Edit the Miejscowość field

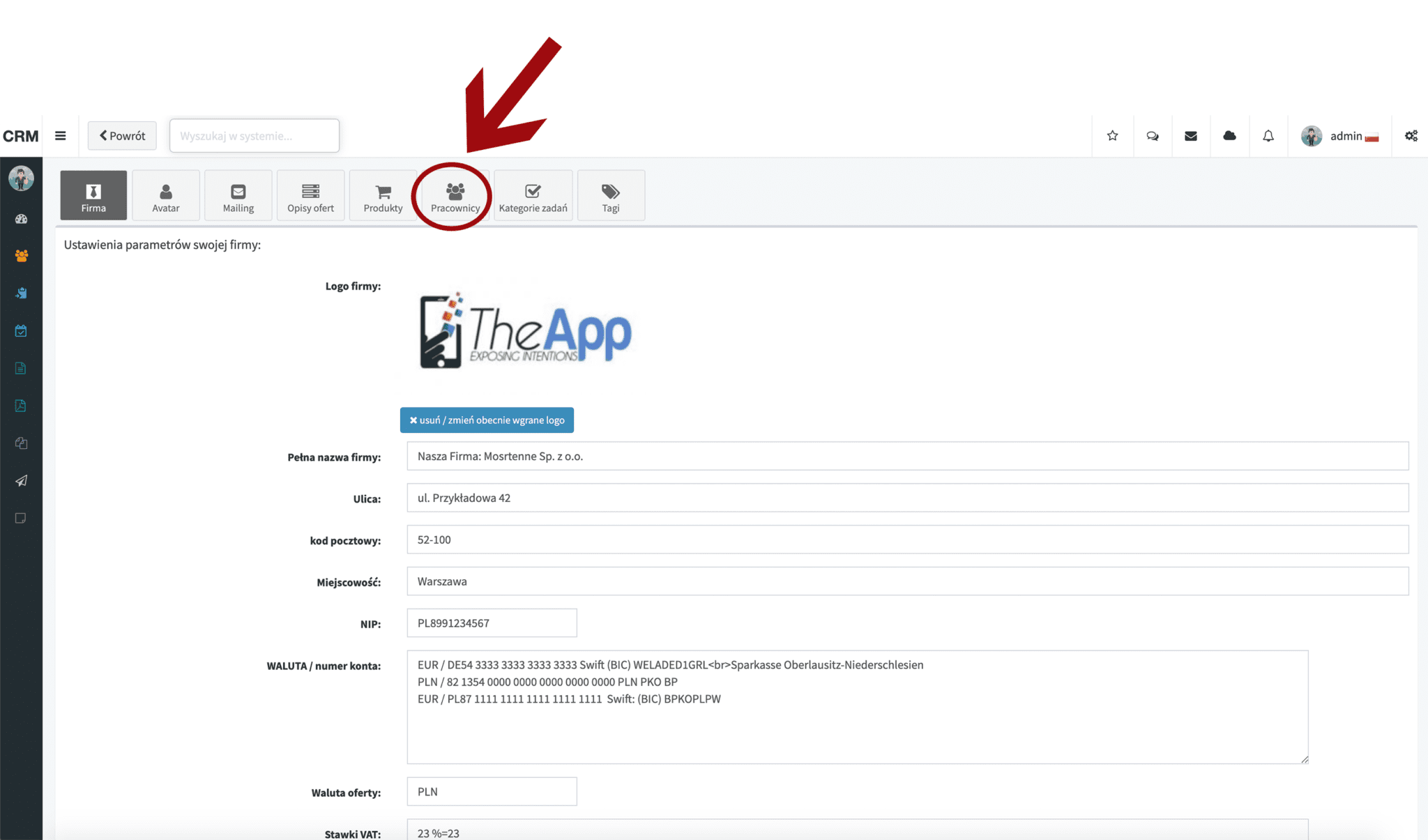click(x=907, y=581)
